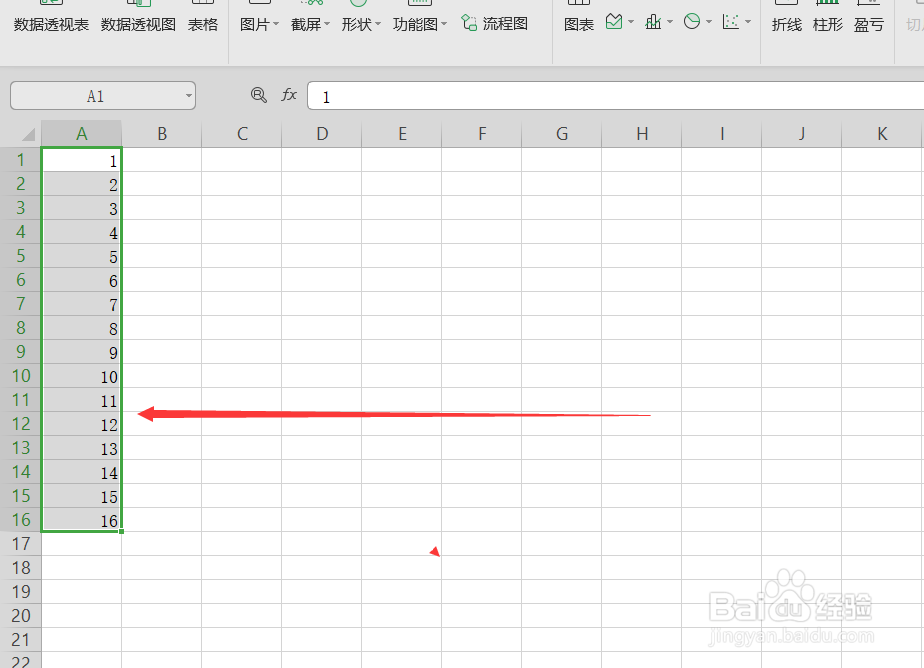Click cell A12 containing 12
The image size is (924, 668).
pos(81,424)
